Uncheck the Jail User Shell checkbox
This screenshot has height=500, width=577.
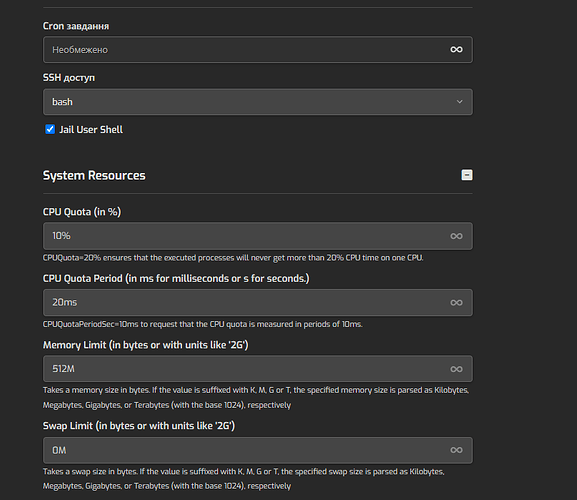(50, 129)
